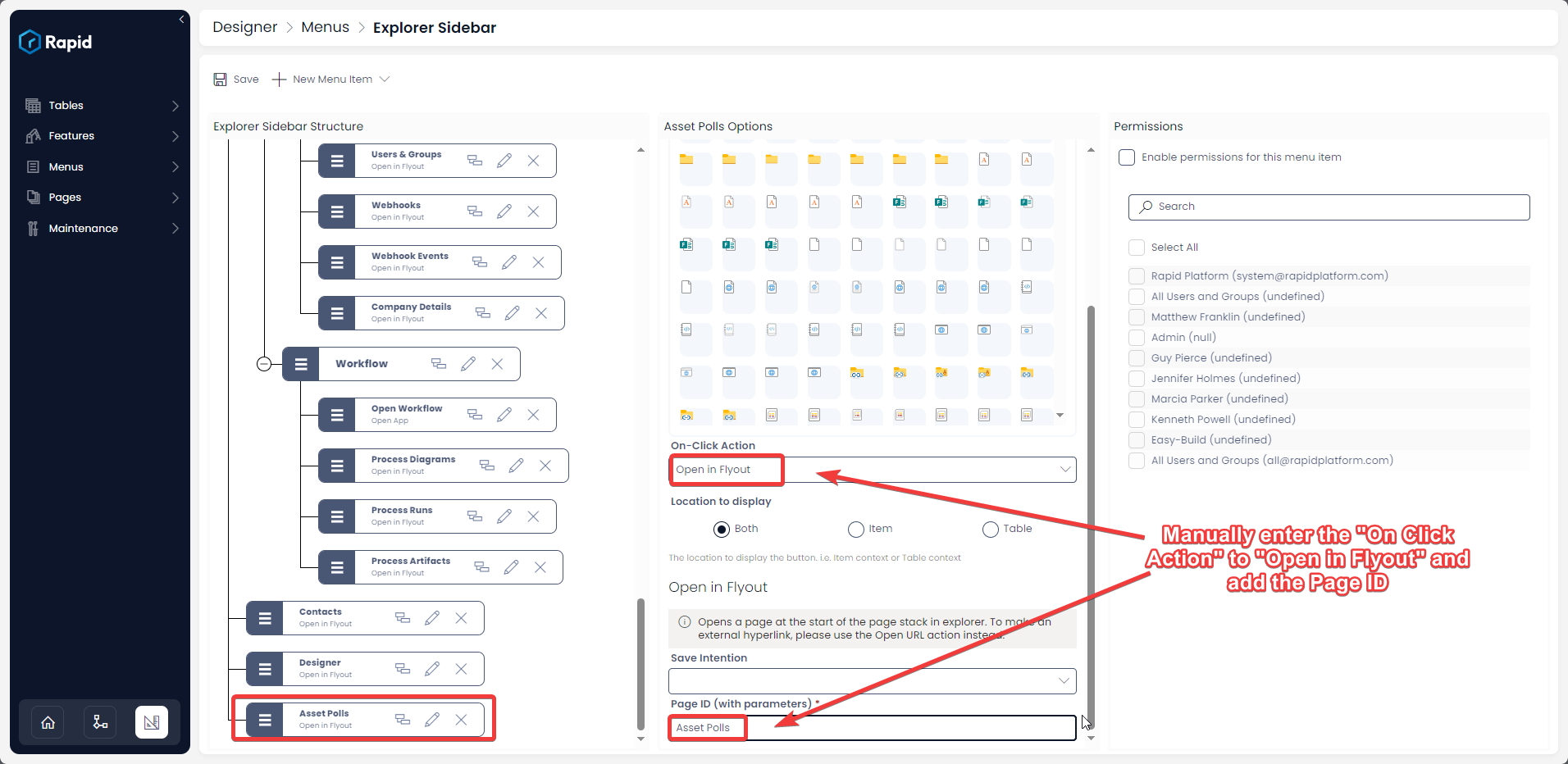
Task: Collapse the left sidebar chevron
Action: [x=181, y=19]
